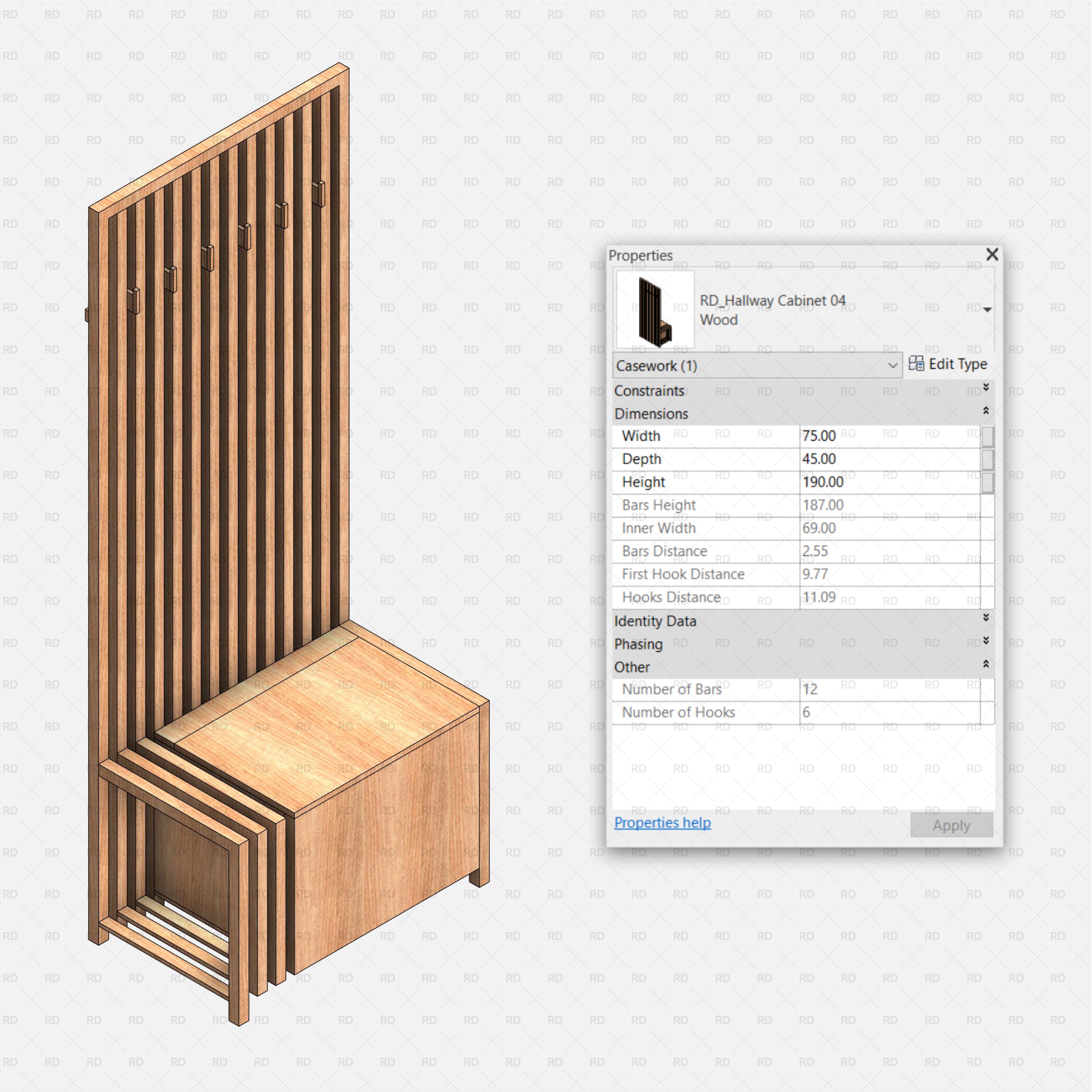
Task: Expand the Constraints section
Action: pyautogui.click(x=986, y=388)
